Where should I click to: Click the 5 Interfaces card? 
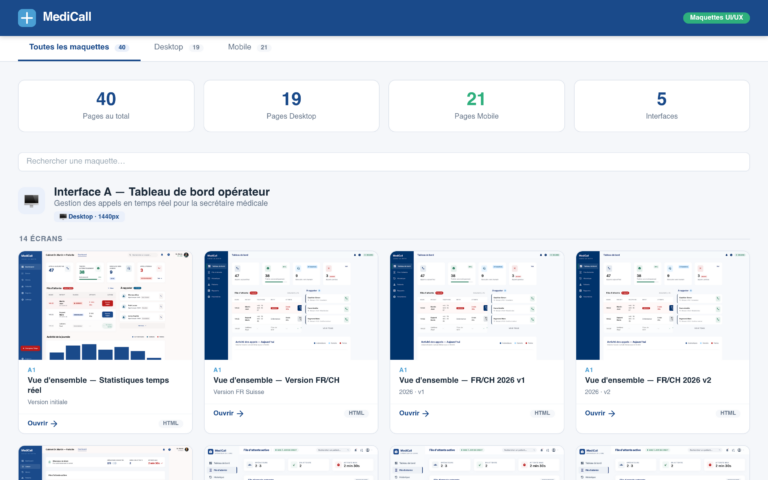click(x=662, y=106)
